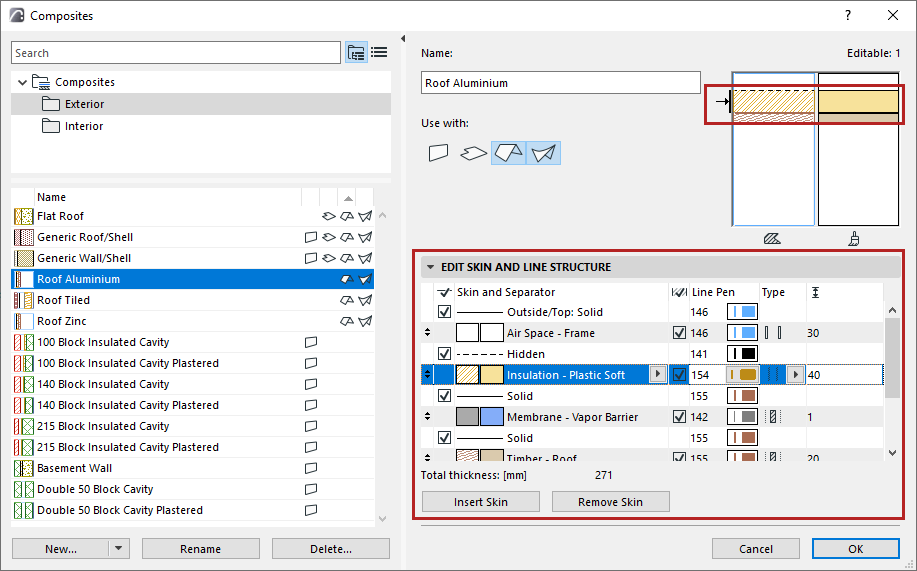Image resolution: width=917 pixels, height=571 pixels.
Task: Confirm with the OK button
Action: (856, 549)
